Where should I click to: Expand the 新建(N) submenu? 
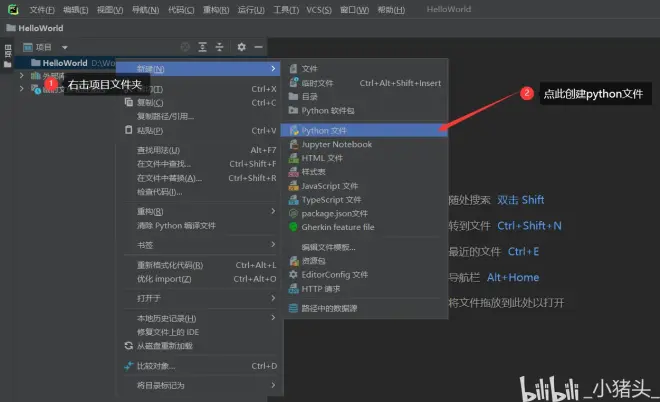(x=198, y=69)
